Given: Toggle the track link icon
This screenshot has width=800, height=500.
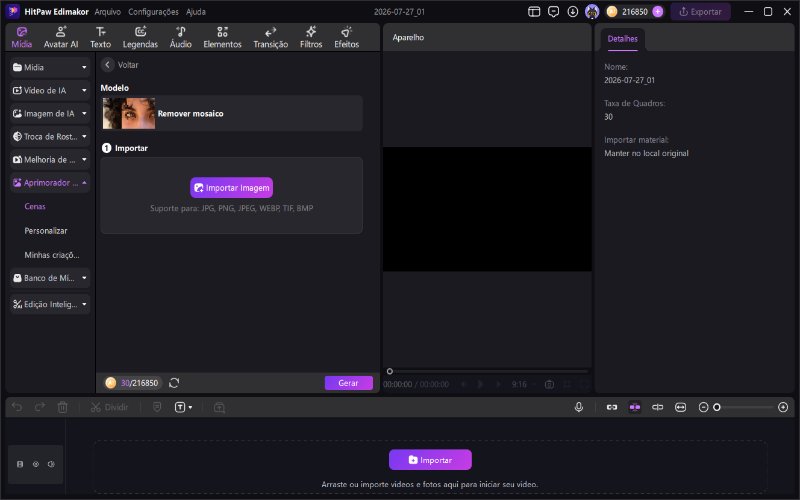Looking at the screenshot, I should point(612,407).
